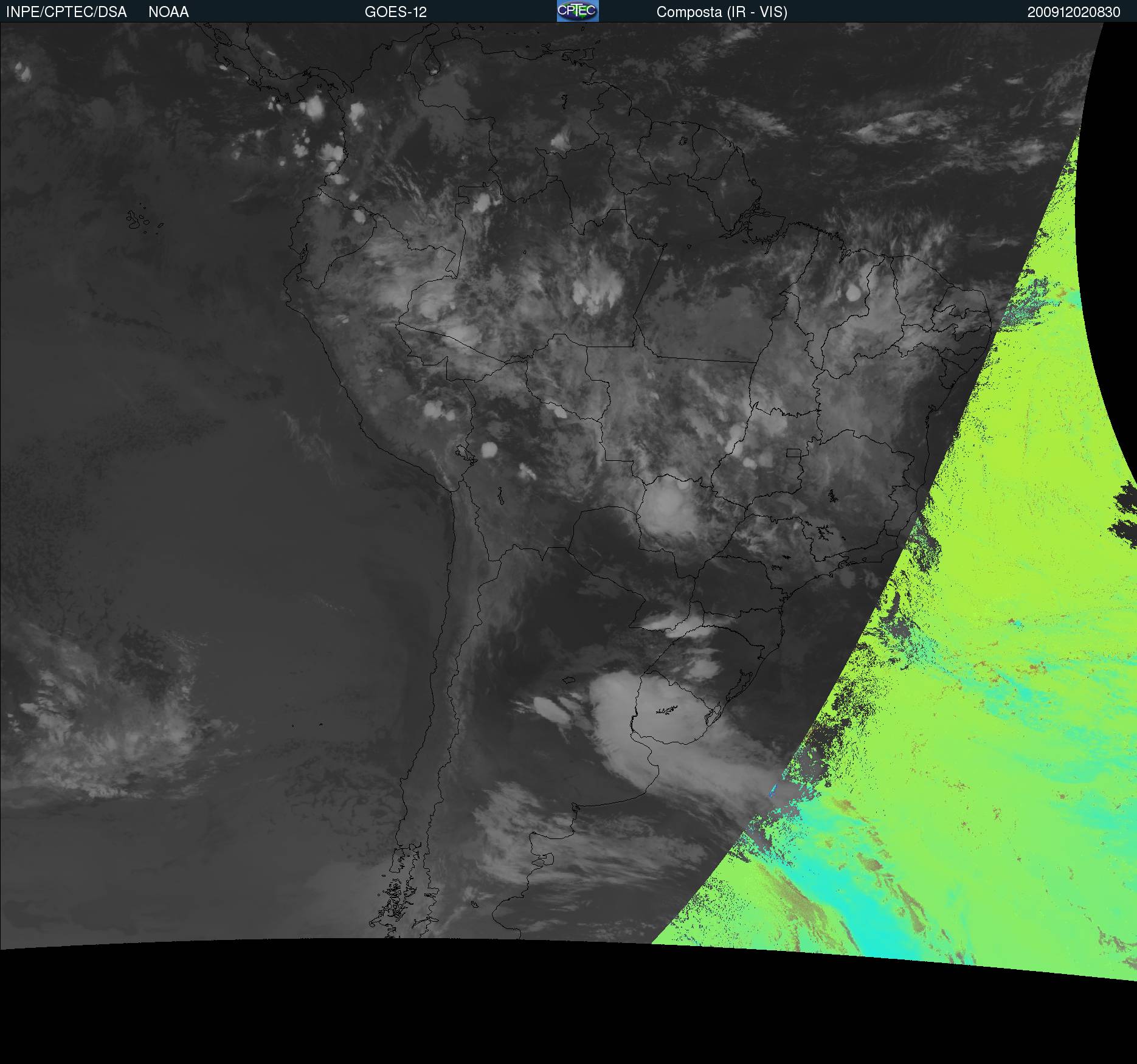Viewport: 1137px width, 1064px height.
Task: Select the GOES-12 satellite label
Action: coord(395,12)
